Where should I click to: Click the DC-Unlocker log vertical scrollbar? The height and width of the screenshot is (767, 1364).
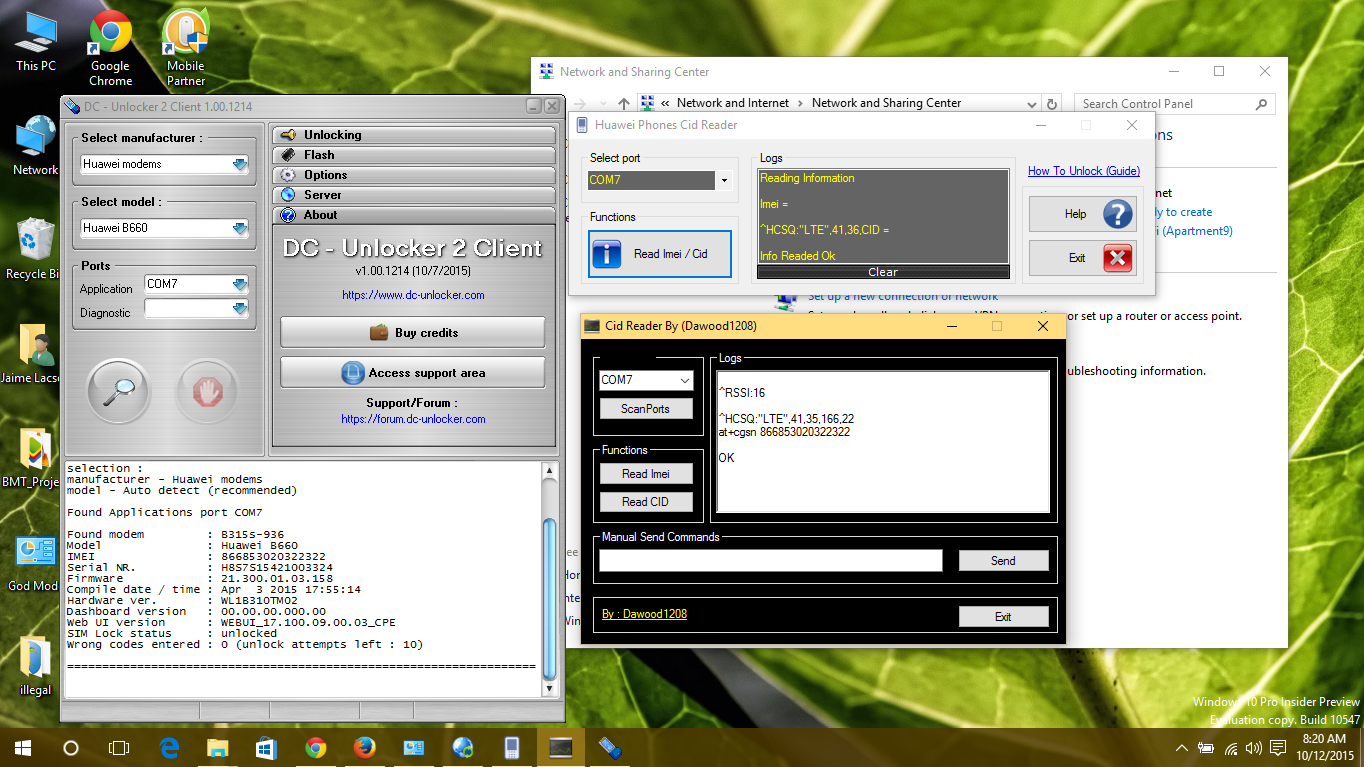(x=549, y=579)
